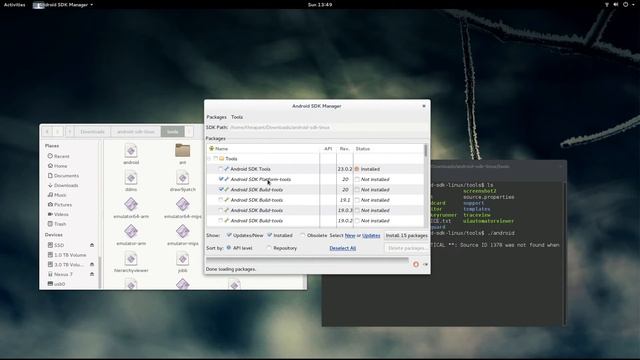
Task: Click the volume icon in top bar
Action: point(616,4)
